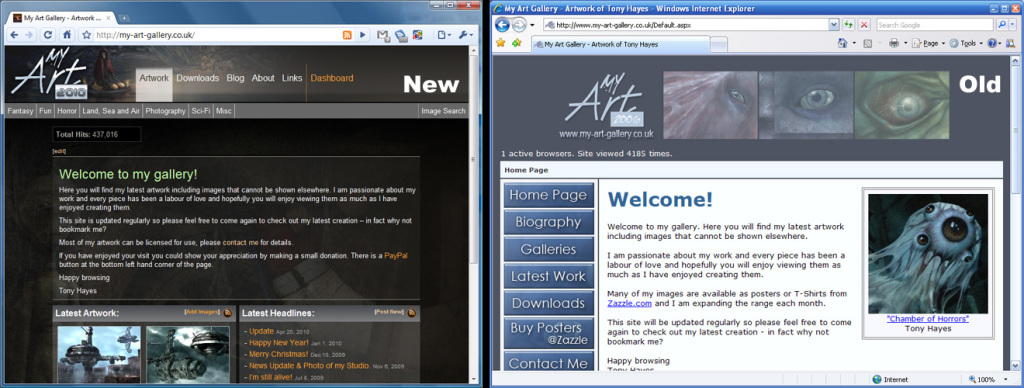This screenshot has width=1024, height=388.
Task: Follow the PayPal link in the welcome text
Action: (396, 255)
